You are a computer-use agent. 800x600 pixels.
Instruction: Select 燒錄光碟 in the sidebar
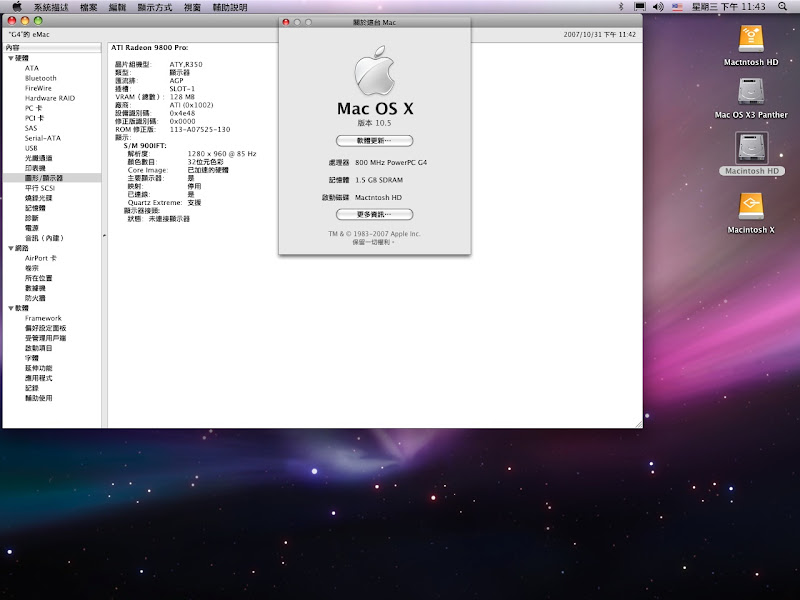(39, 198)
